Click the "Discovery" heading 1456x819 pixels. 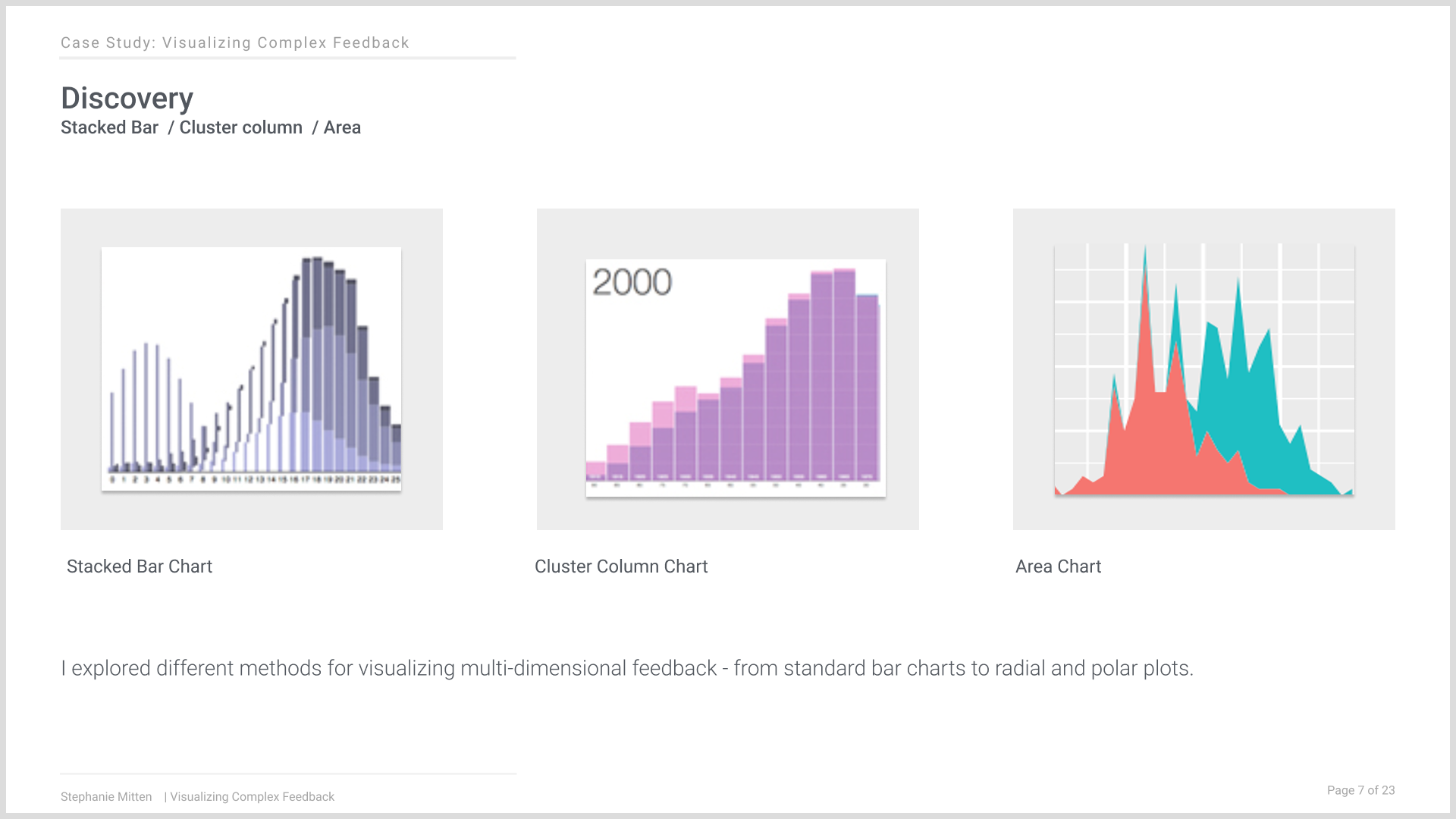click(x=127, y=99)
